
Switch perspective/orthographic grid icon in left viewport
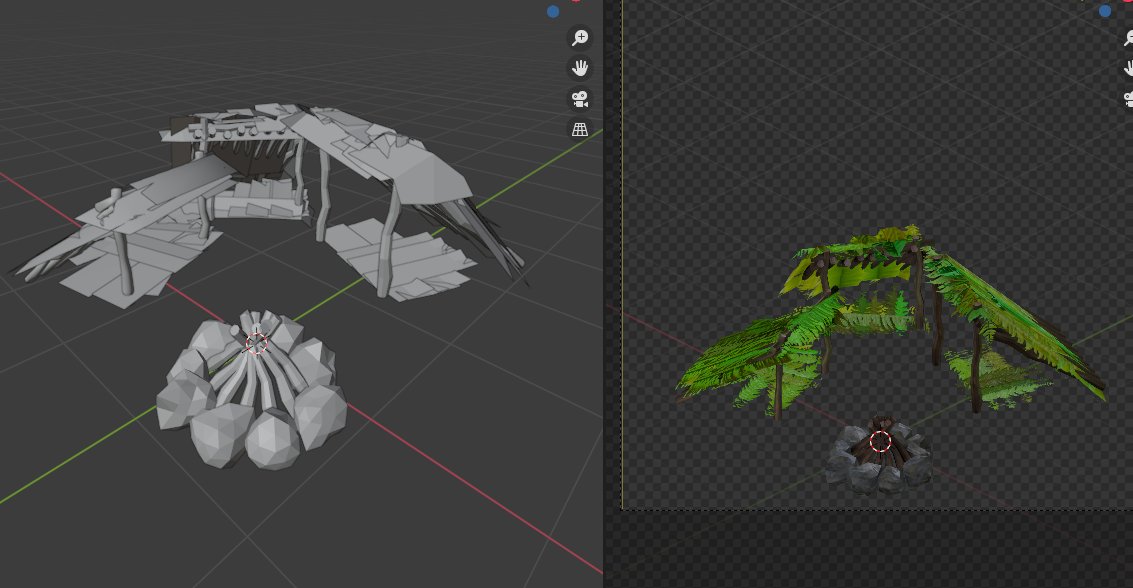[x=580, y=129]
